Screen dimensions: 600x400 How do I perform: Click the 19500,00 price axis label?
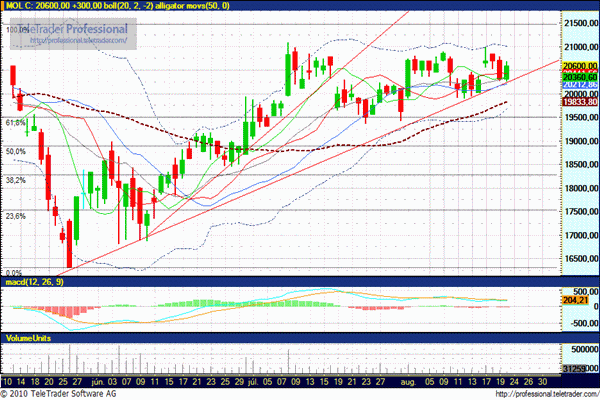pos(581,118)
